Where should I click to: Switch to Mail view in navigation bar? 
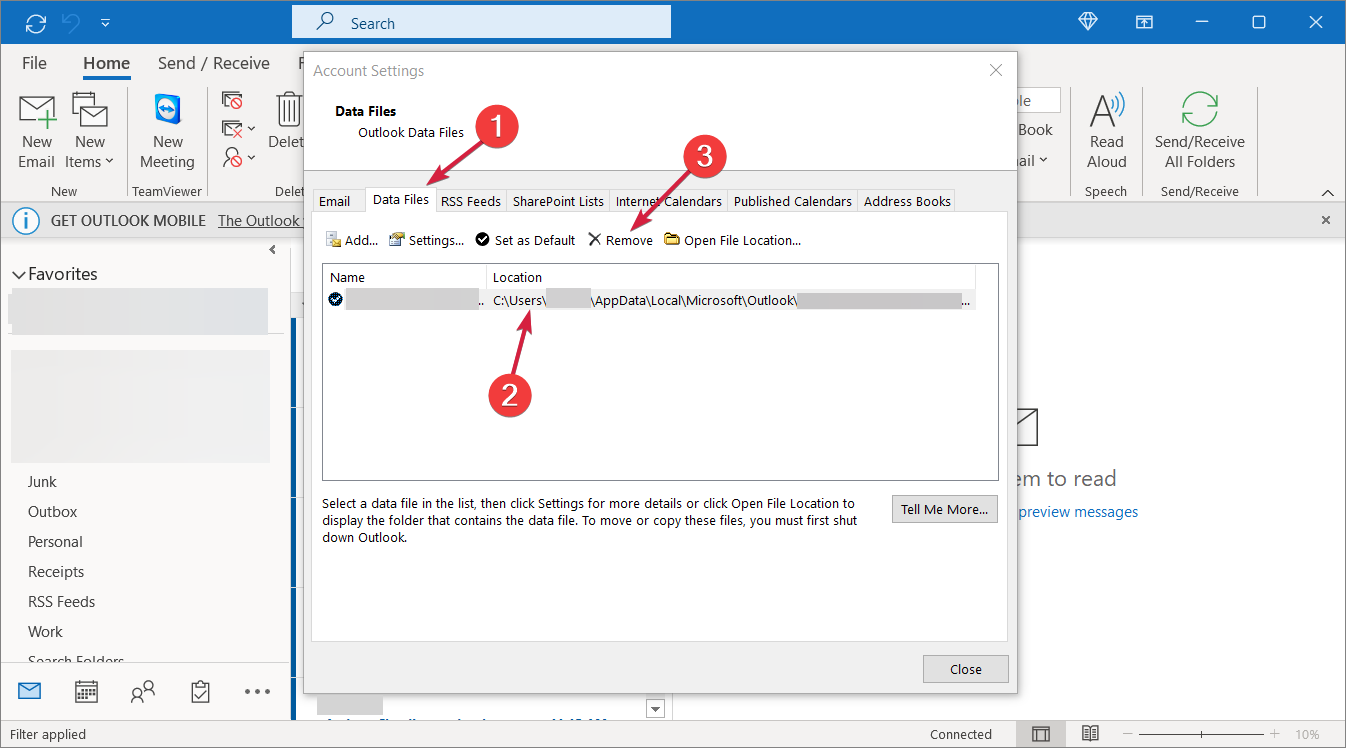[30, 691]
